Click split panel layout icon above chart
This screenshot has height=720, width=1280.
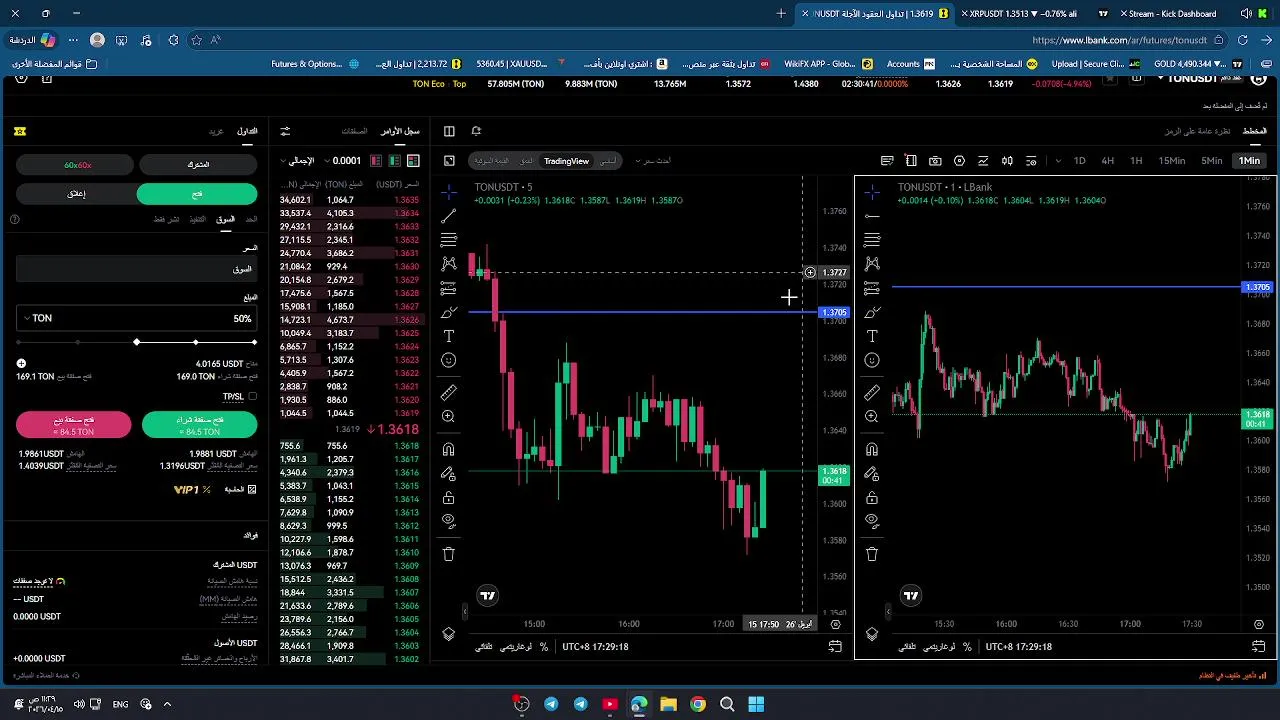pyautogui.click(x=449, y=131)
